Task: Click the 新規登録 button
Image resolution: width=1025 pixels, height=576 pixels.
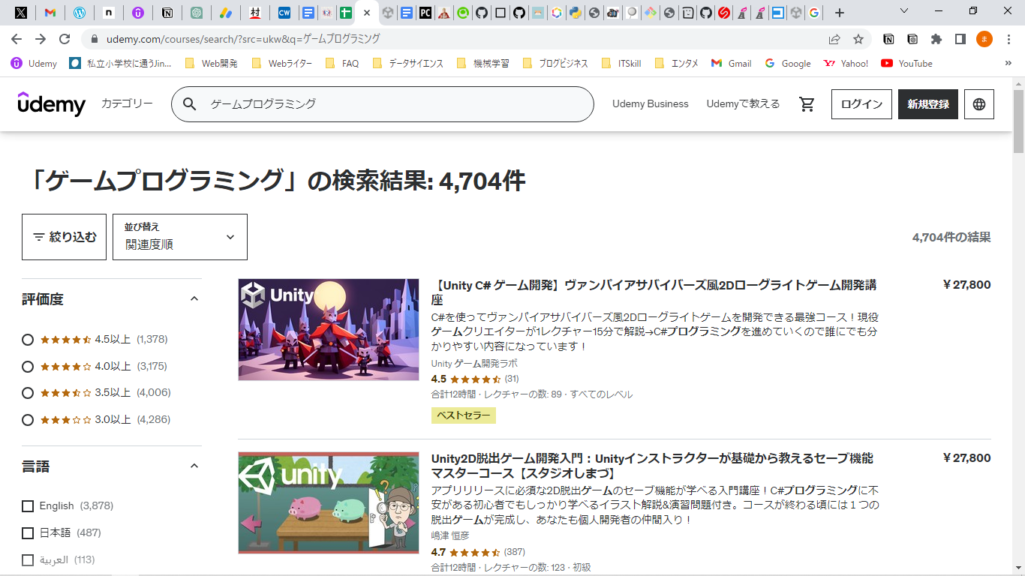Action: pos(928,104)
